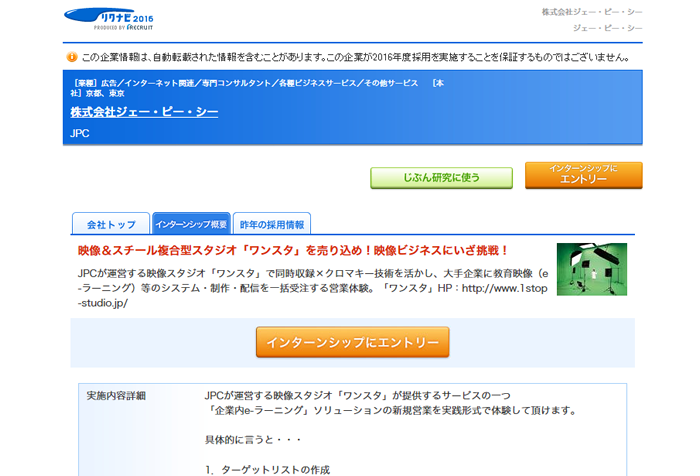This screenshot has width=700, height=476.
Task: Click the large center インターンシップにエントリー button
Action: pos(352,342)
